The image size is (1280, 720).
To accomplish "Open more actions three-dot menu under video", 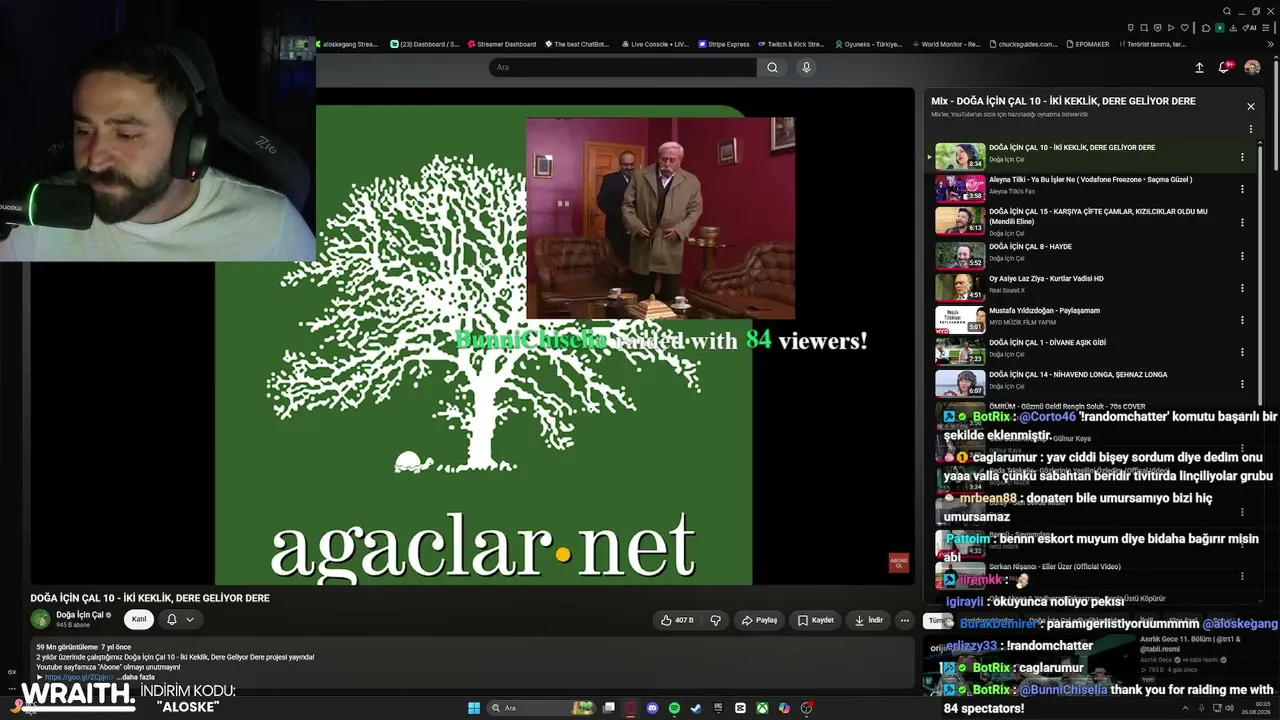I will click(904, 620).
